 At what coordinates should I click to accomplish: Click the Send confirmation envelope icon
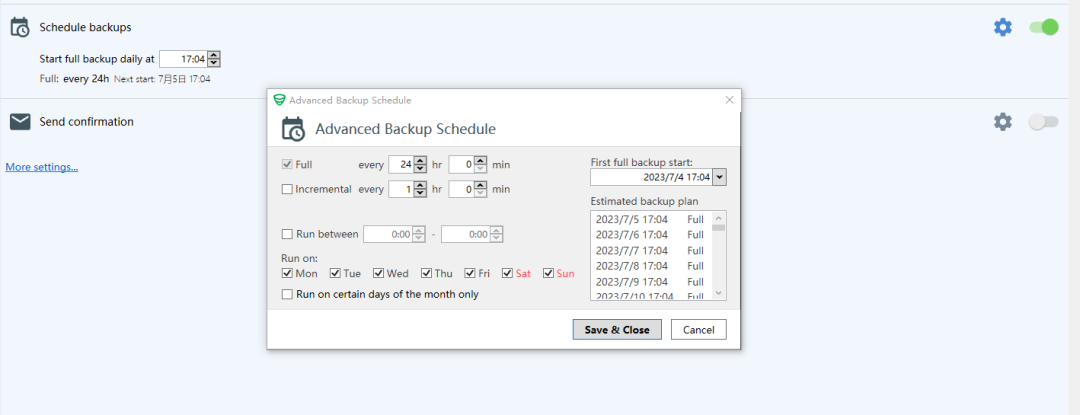(20, 122)
